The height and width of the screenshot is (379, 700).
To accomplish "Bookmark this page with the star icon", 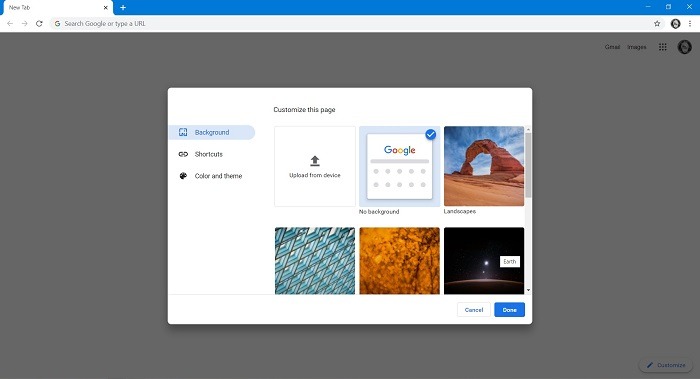I will point(657,24).
